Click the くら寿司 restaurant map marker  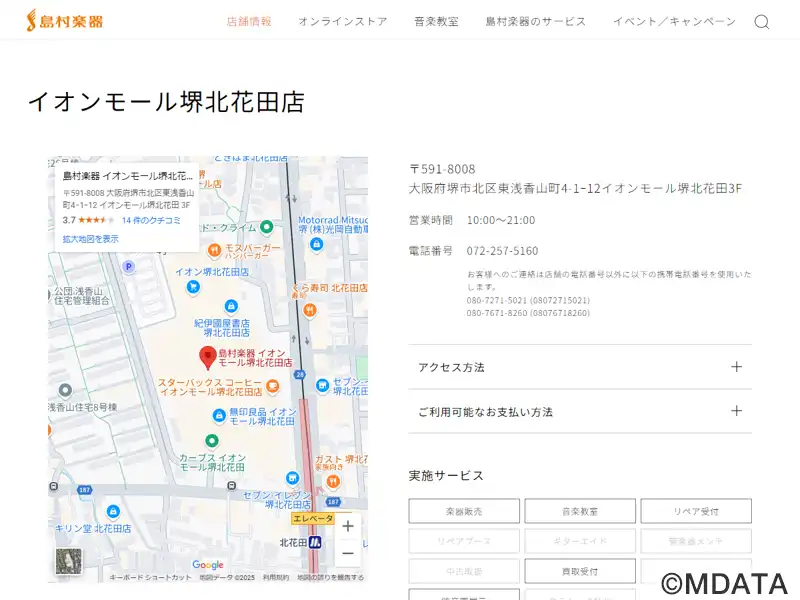(310, 310)
